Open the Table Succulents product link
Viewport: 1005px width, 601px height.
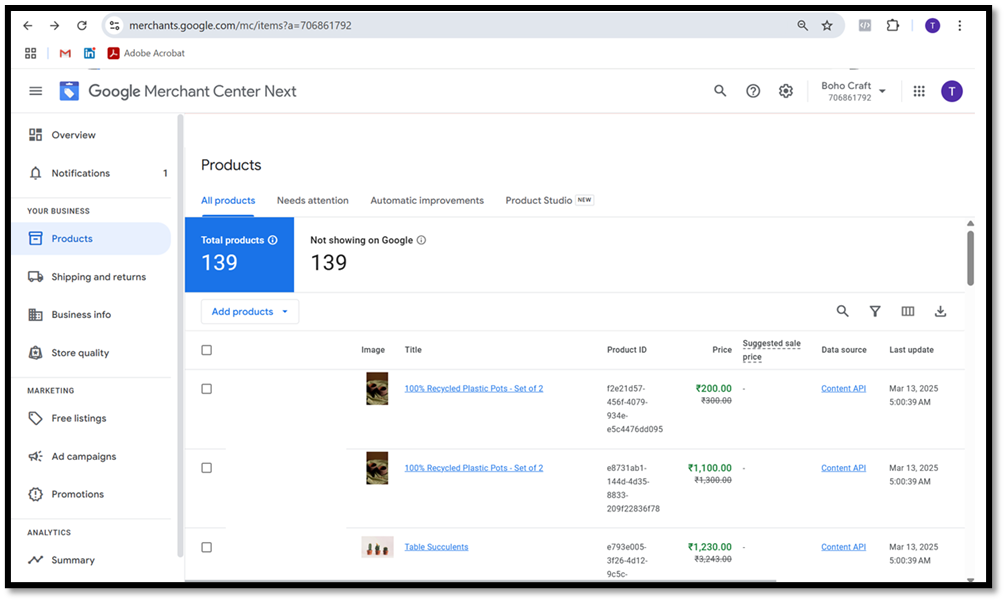(x=436, y=547)
